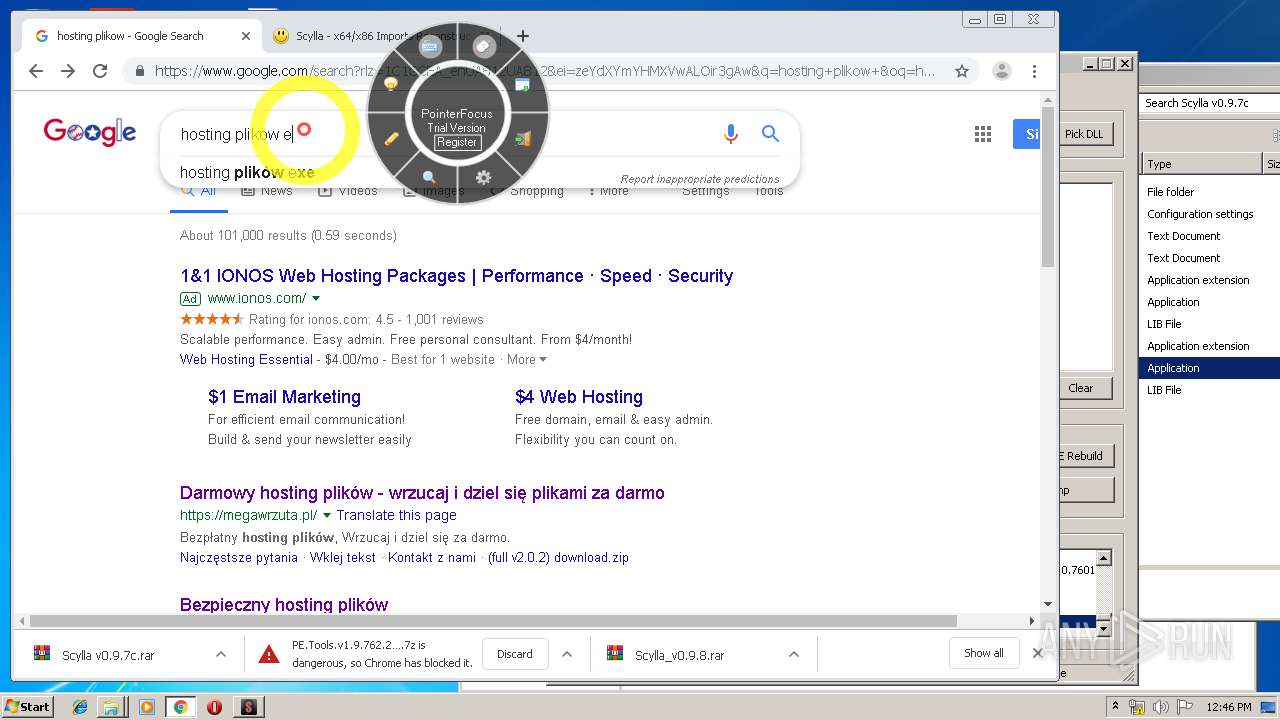Open the $4 Web Hosting sitelink
Viewport: 1280px width, 720px height.
(579, 397)
